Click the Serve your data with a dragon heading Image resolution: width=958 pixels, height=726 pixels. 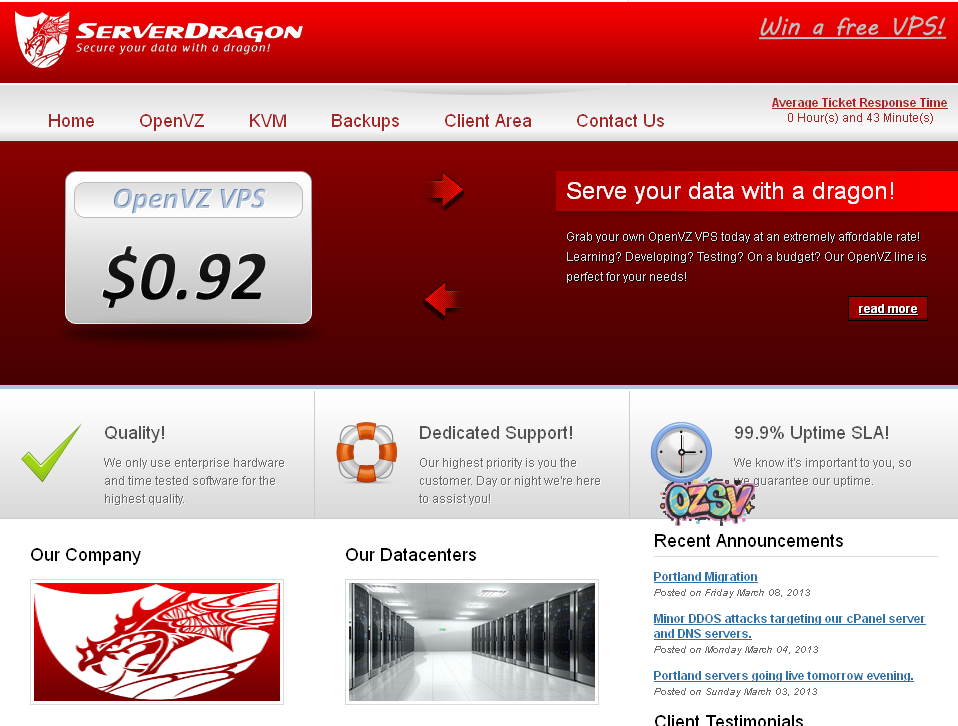click(x=730, y=191)
